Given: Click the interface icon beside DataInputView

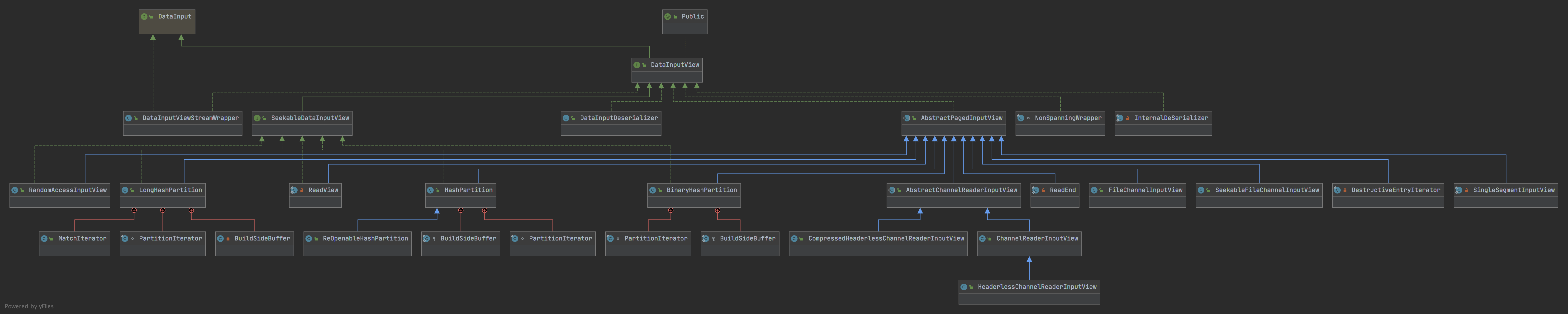Looking at the screenshot, I should 637,65.
